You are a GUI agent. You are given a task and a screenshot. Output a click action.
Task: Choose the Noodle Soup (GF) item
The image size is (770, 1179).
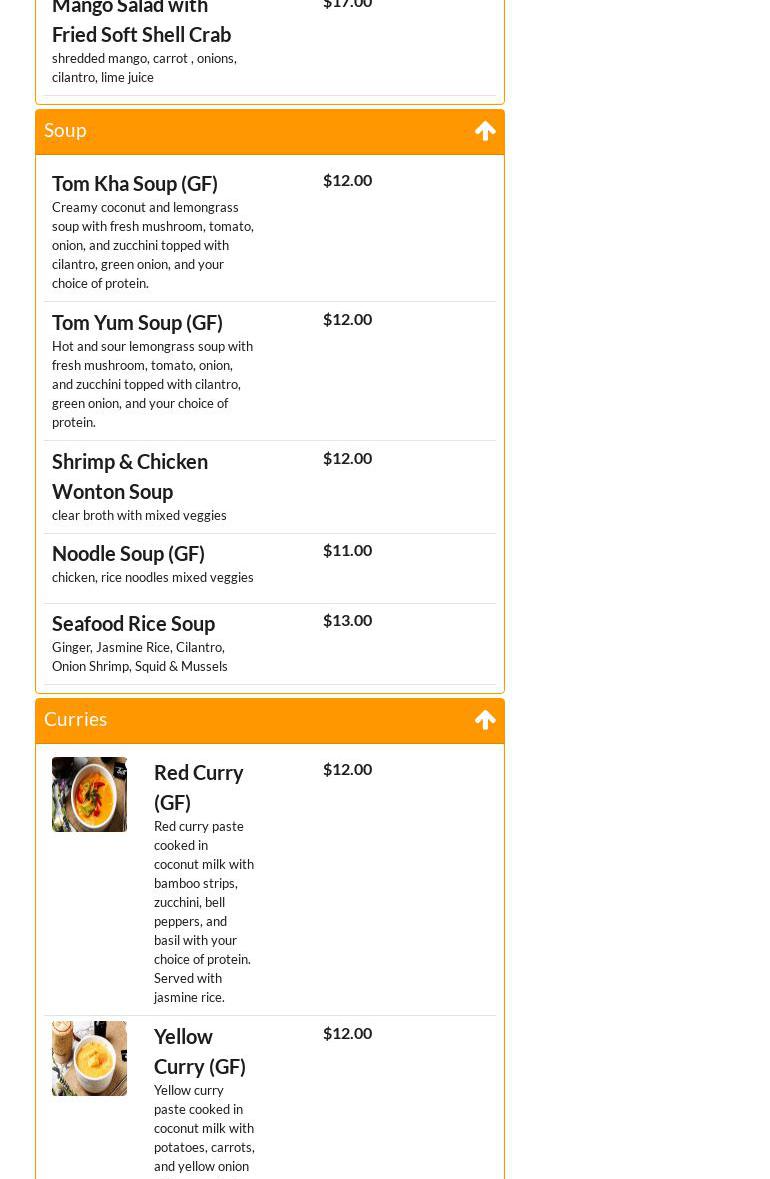(128, 553)
